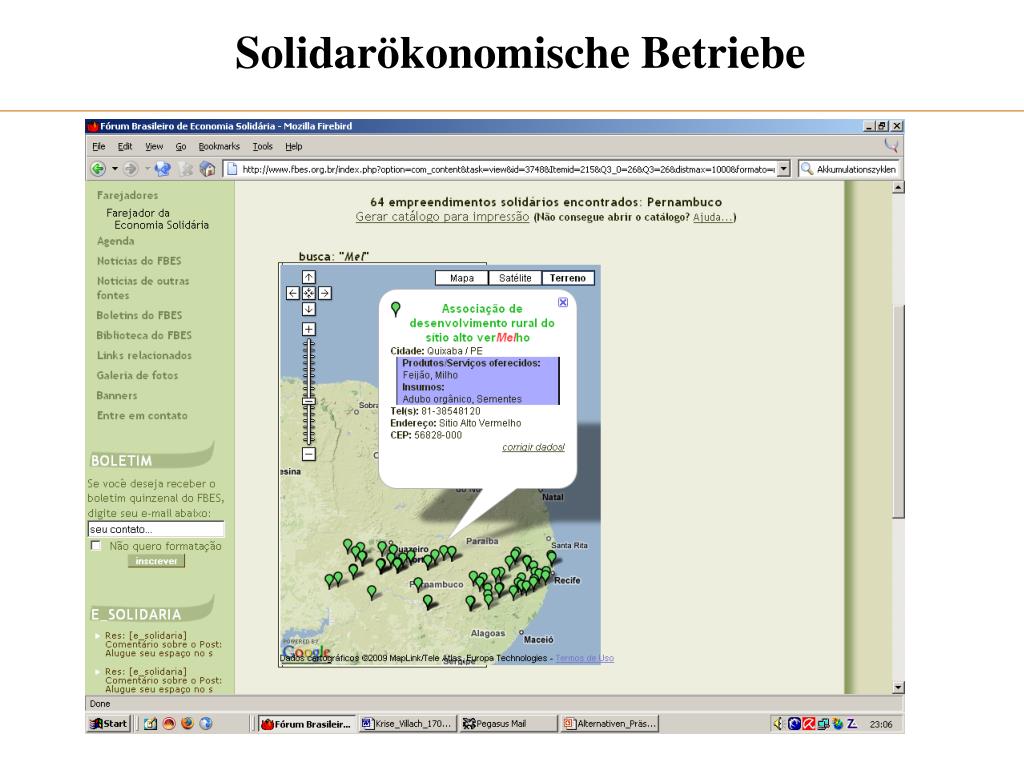Viewport: 1024px width, 768px height.
Task: Click the scrollbar down arrow
Action: pos(899,687)
